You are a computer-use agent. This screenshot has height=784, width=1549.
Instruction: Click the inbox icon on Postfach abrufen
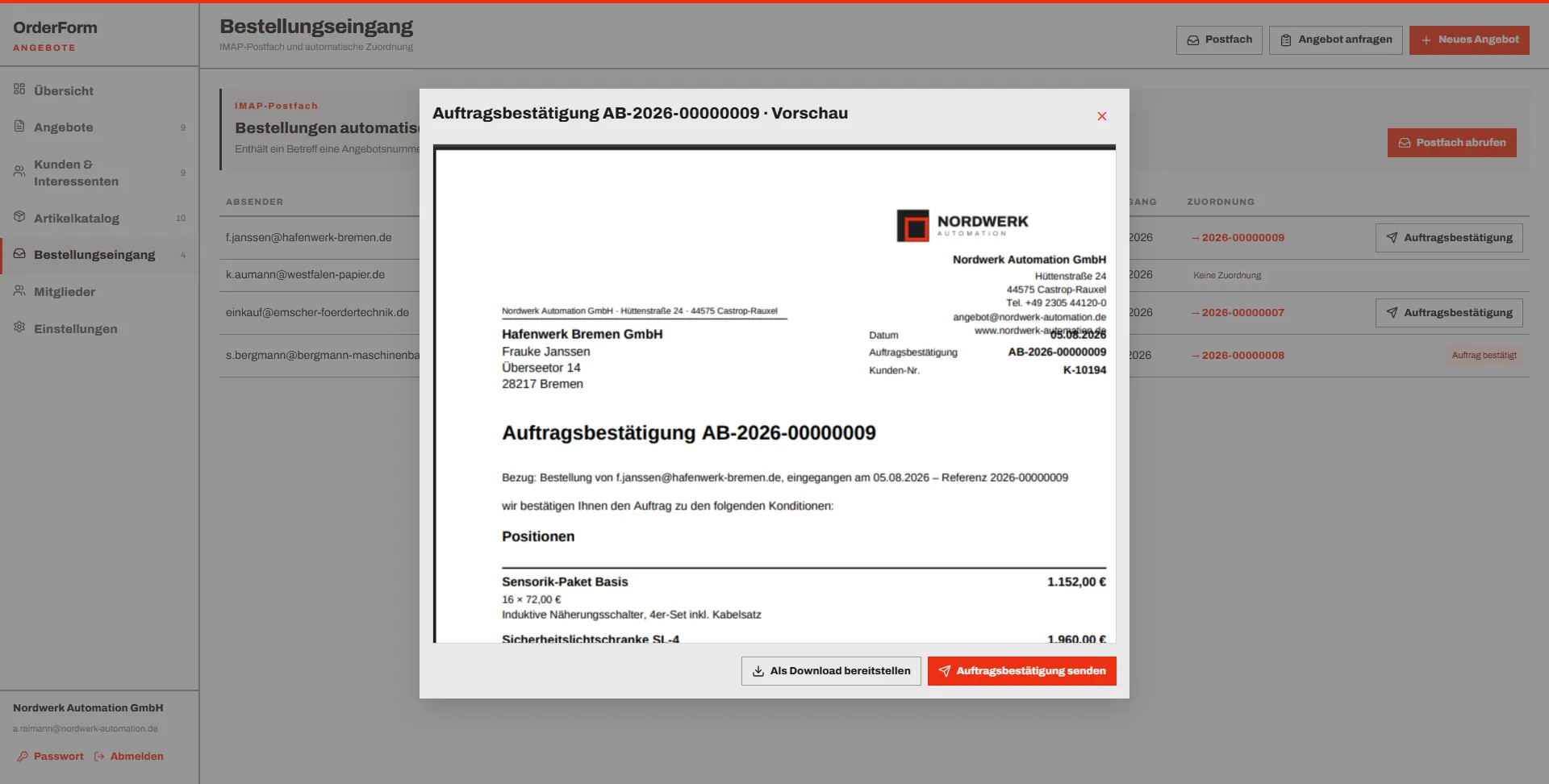coord(1405,143)
